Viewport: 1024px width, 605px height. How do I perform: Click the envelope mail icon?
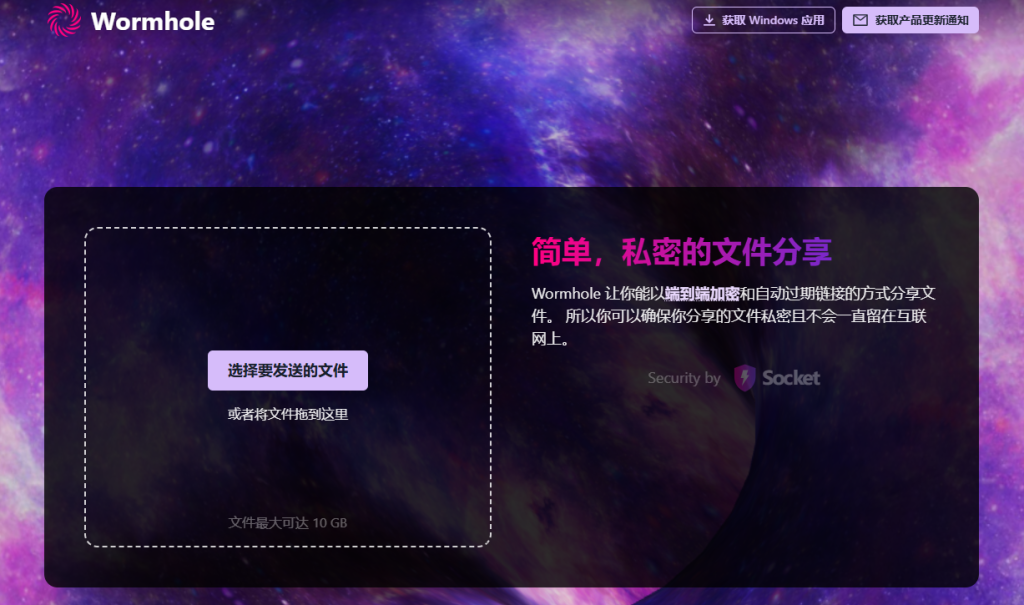pyautogui.click(x=859, y=20)
